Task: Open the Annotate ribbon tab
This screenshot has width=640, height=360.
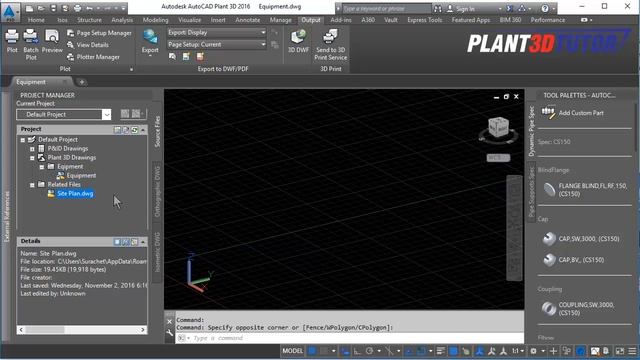Action: click(x=247, y=20)
